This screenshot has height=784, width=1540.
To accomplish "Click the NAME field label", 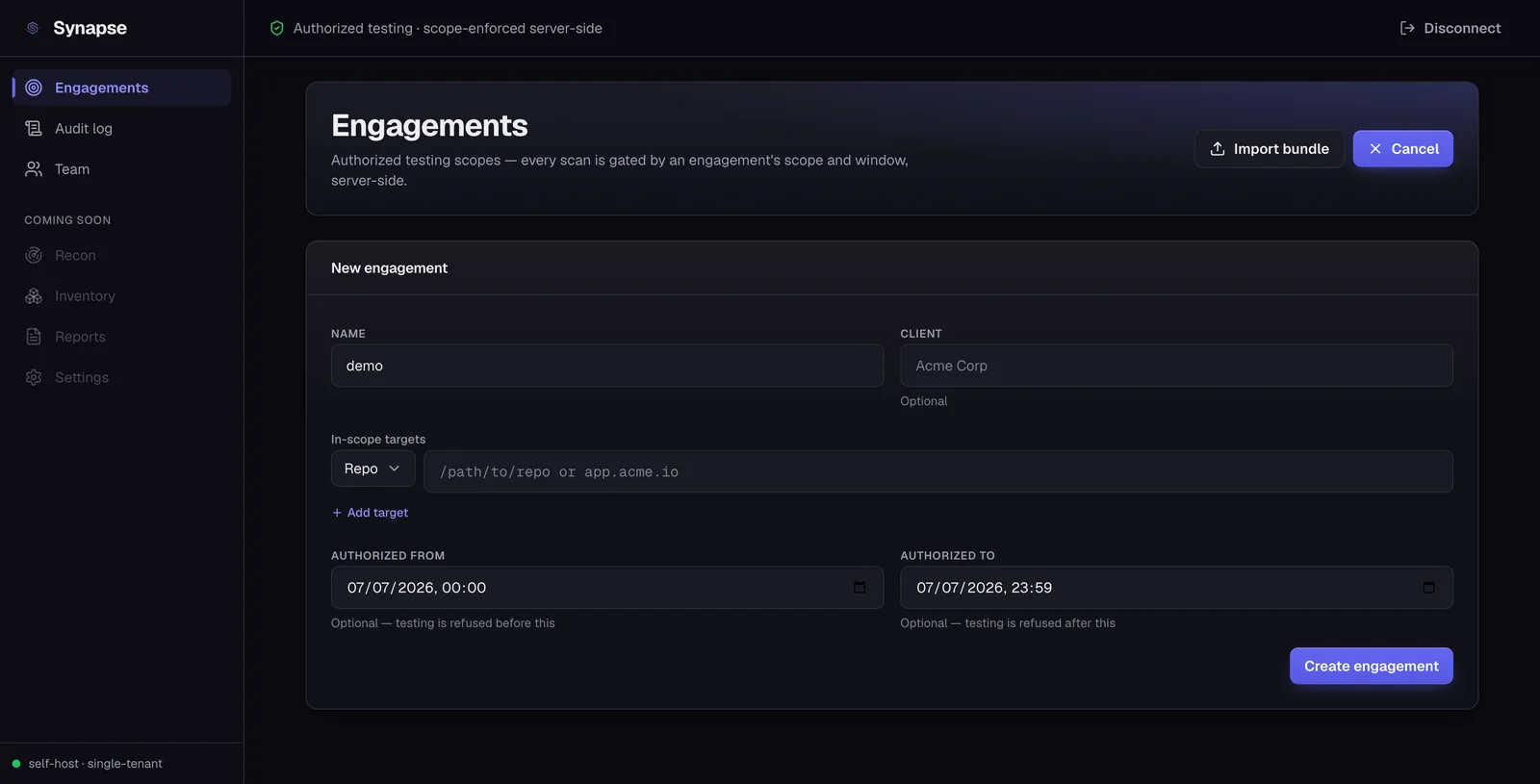I will click(348, 334).
